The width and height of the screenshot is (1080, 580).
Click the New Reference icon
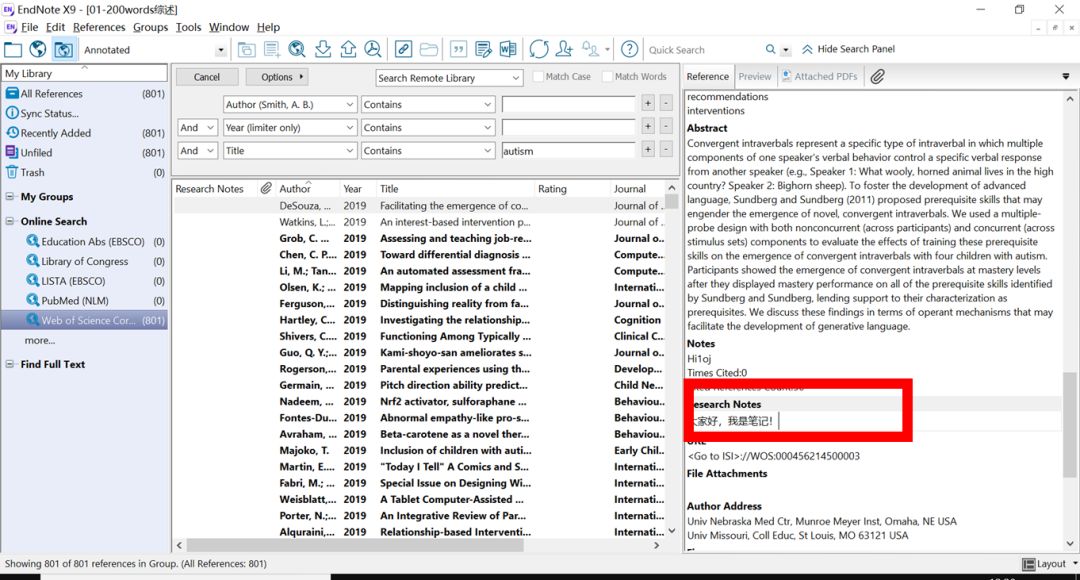coord(271,50)
